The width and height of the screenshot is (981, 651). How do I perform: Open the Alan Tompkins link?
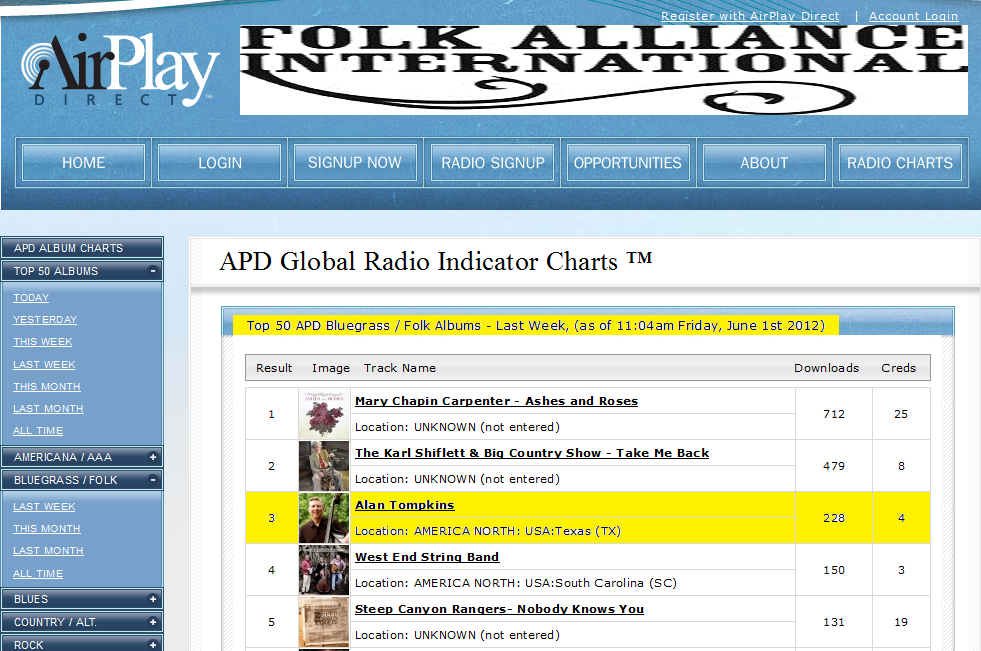pyautogui.click(x=404, y=505)
